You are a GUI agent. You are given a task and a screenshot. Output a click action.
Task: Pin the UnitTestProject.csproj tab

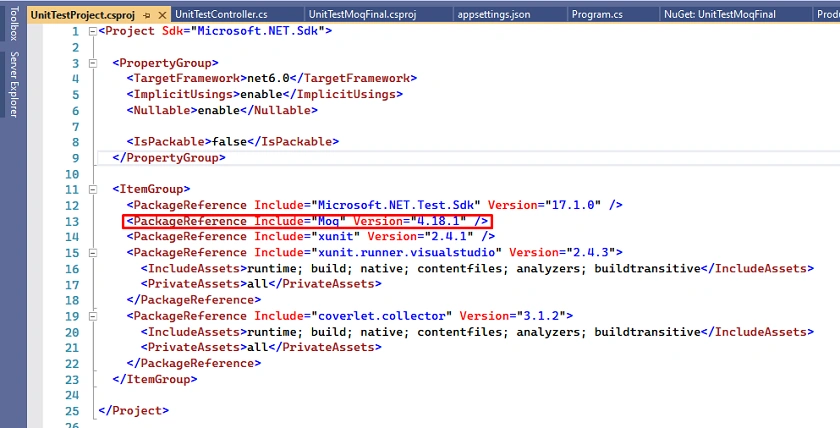tap(147, 15)
